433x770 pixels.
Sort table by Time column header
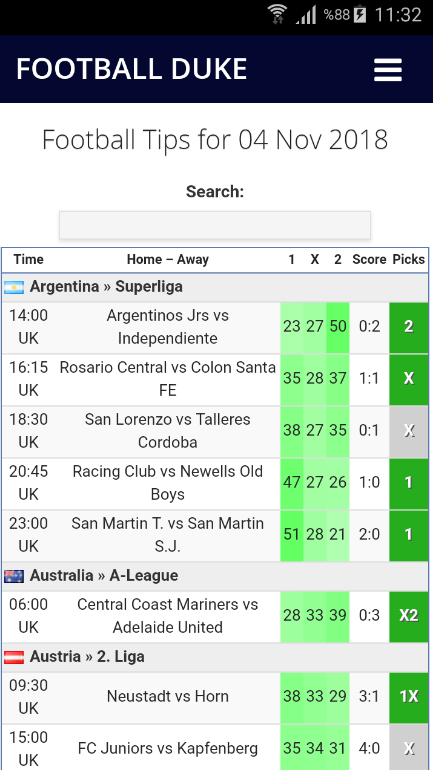pyautogui.click(x=28, y=259)
